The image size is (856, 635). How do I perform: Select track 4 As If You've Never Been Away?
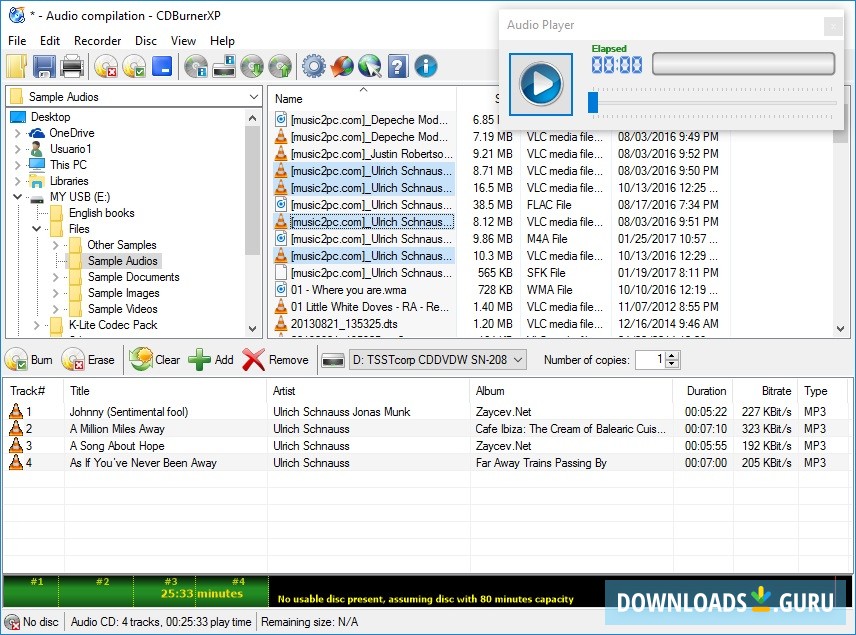426,462
